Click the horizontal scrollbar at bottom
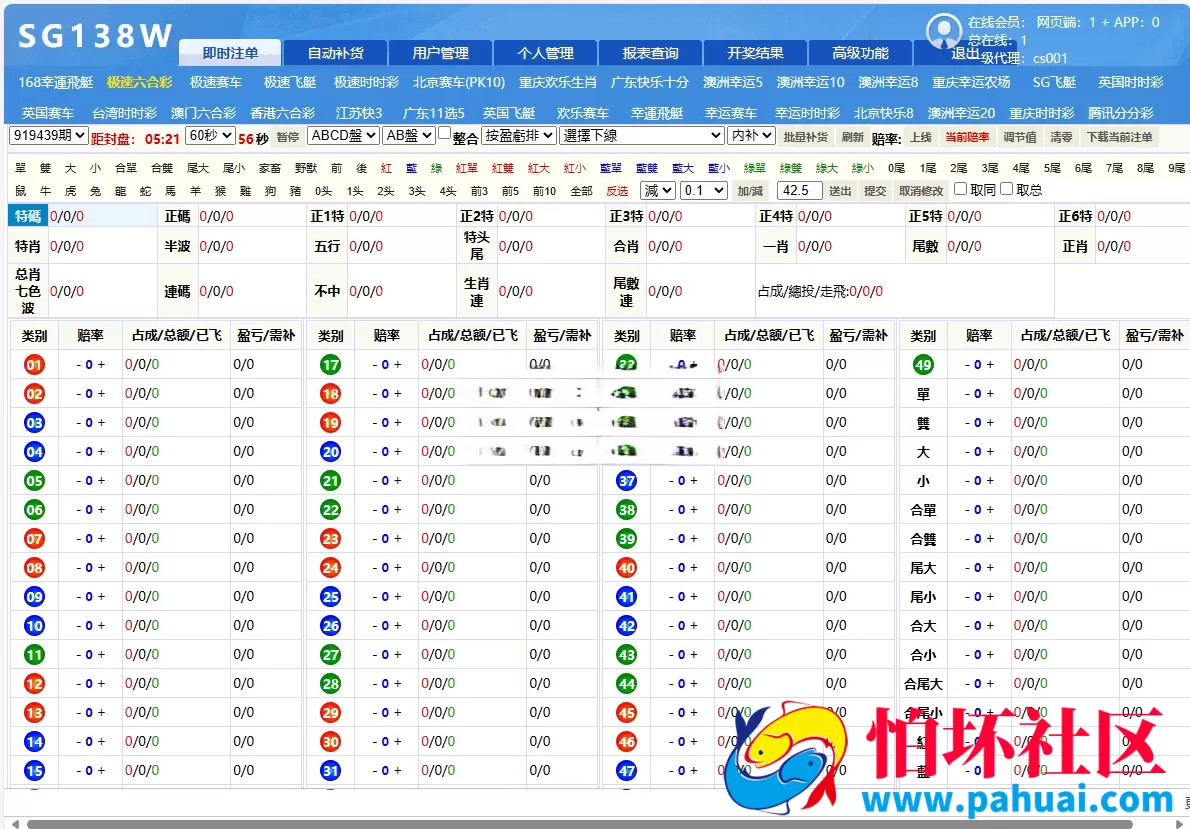The width and height of the screenshot is (1190, 829). pyautogui.click(x=581, y=824)
